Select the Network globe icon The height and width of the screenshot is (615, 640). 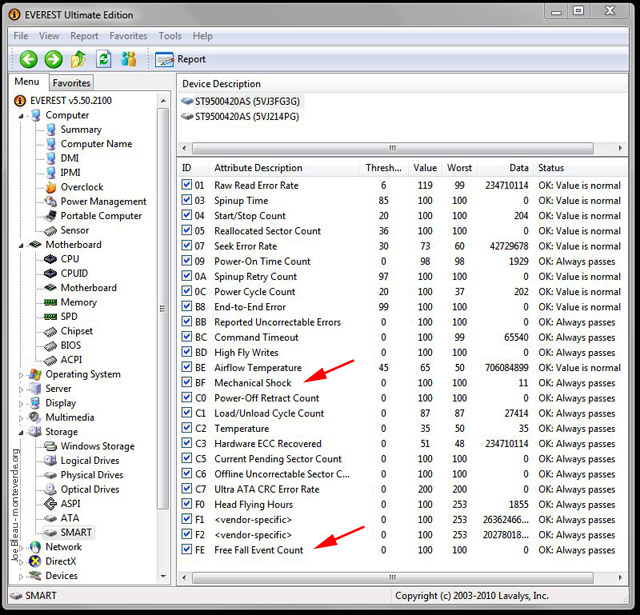(x=36, y=547)
